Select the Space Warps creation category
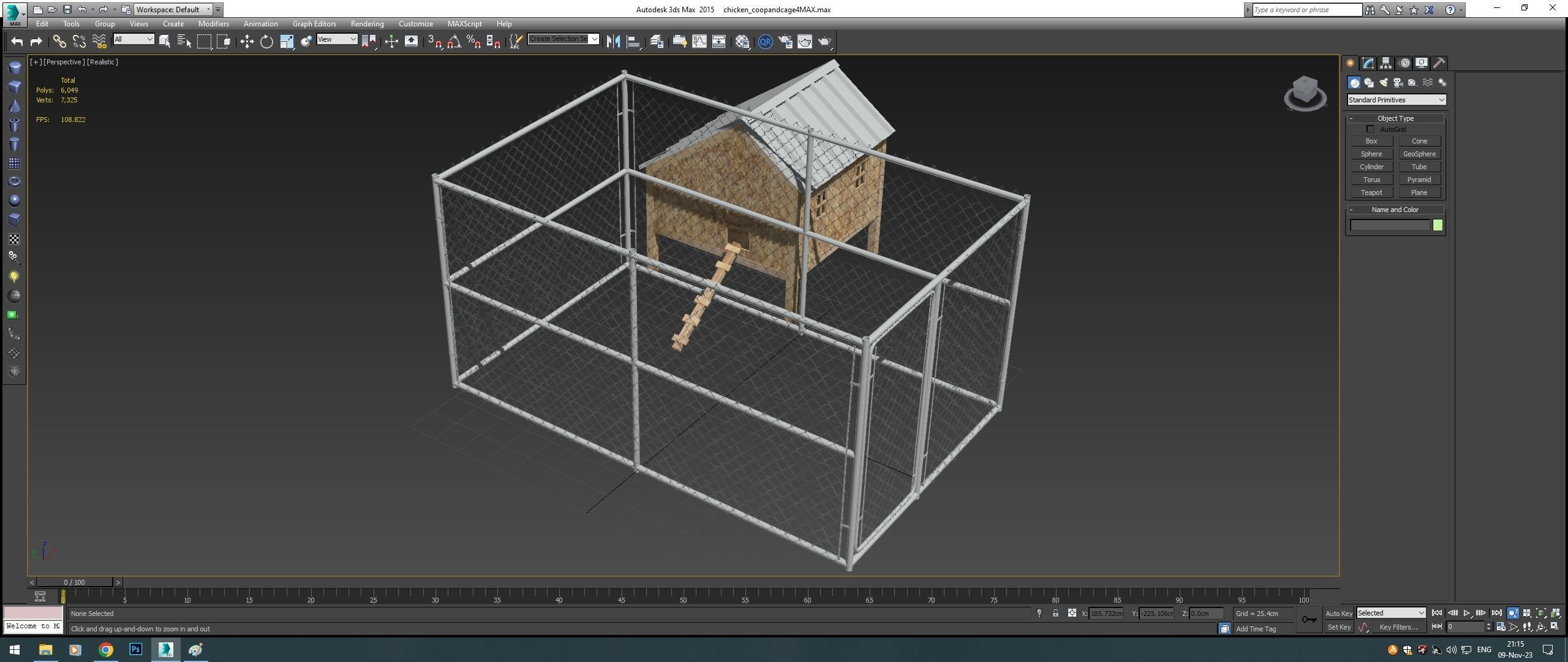 pos(1428,83)
